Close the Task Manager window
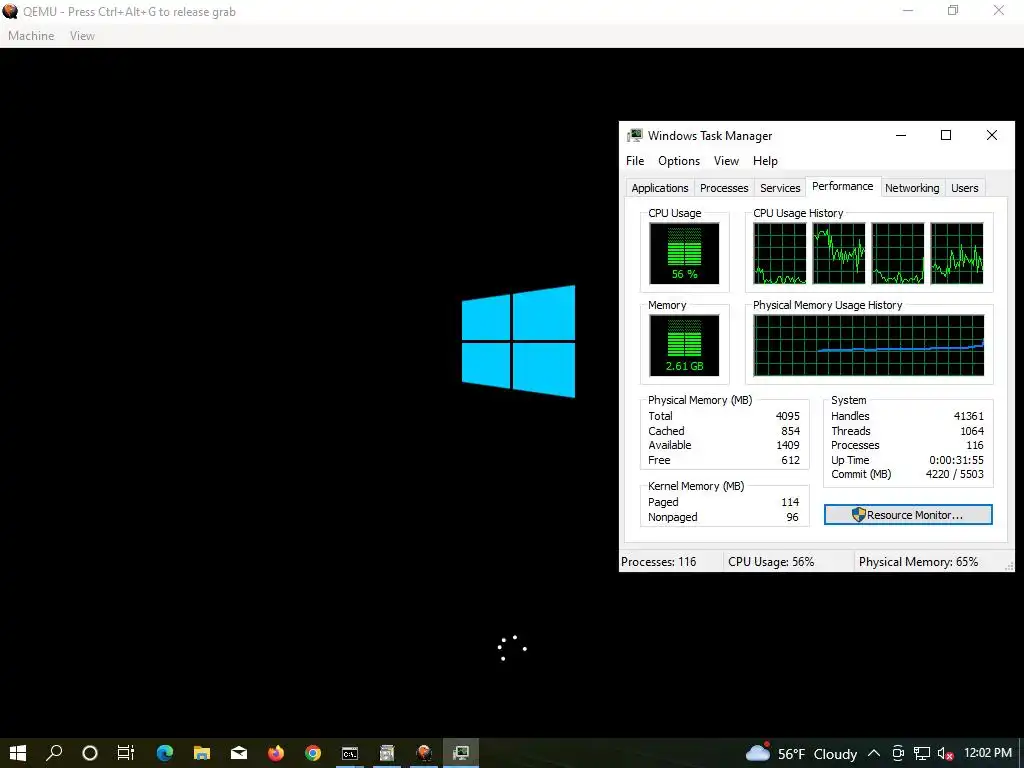Viewport: 1024px width, 768px height. tap(991, 135)
